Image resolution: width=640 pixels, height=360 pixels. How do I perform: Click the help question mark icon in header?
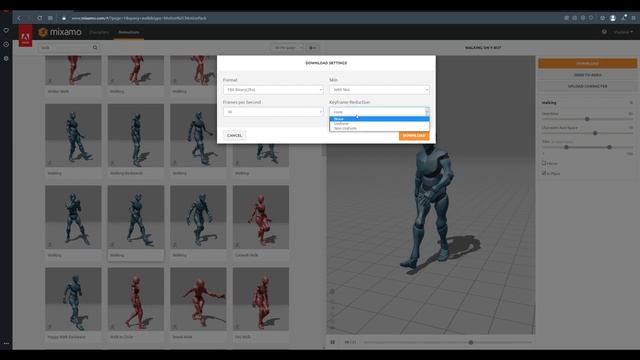pyautogui.click(x=604, y=32)
